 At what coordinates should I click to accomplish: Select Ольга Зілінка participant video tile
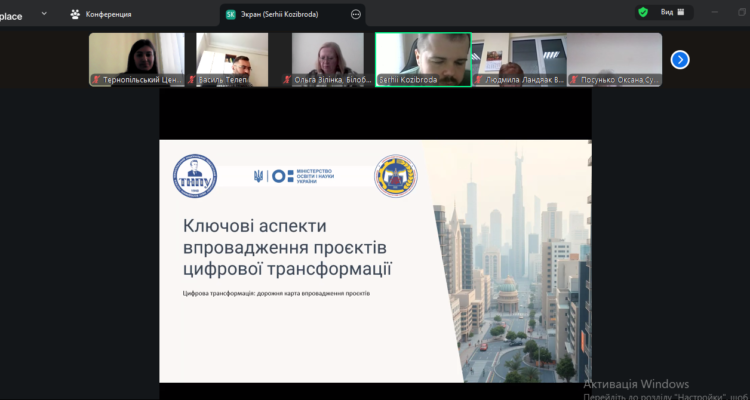click(327, 59)
